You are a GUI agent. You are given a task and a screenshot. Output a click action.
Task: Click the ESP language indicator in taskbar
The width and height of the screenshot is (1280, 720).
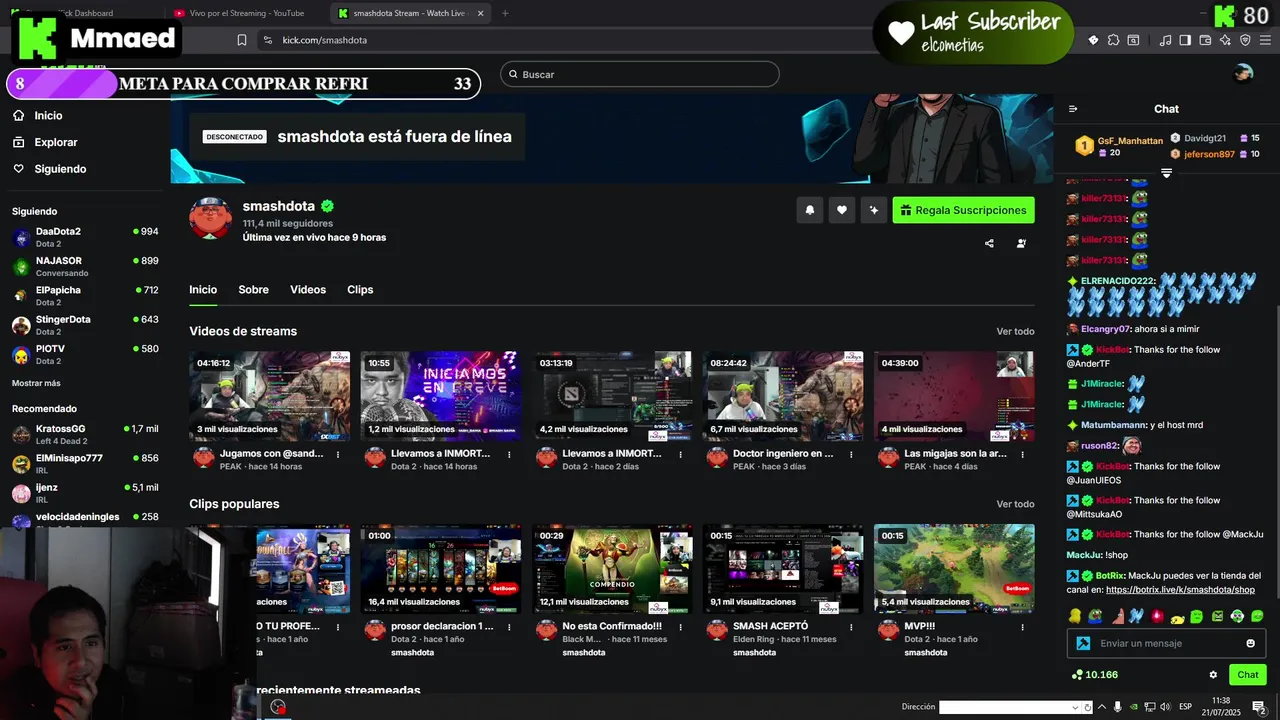1185,707
